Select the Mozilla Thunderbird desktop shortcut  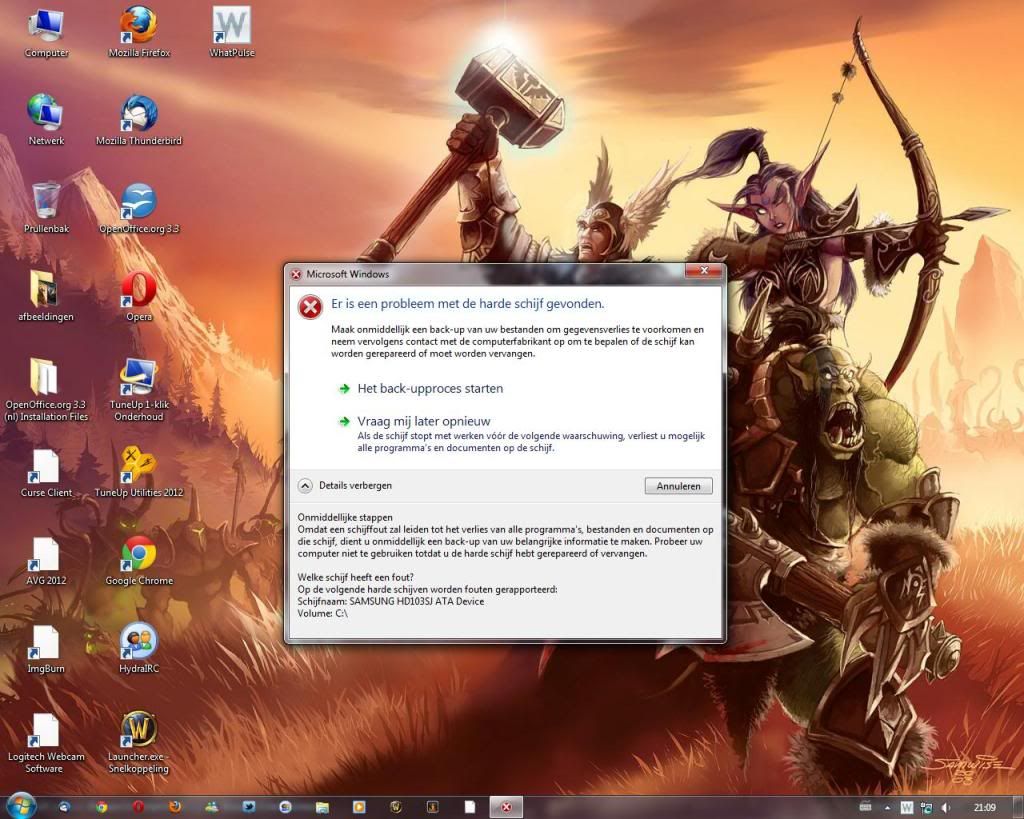[x=139, y=120]
